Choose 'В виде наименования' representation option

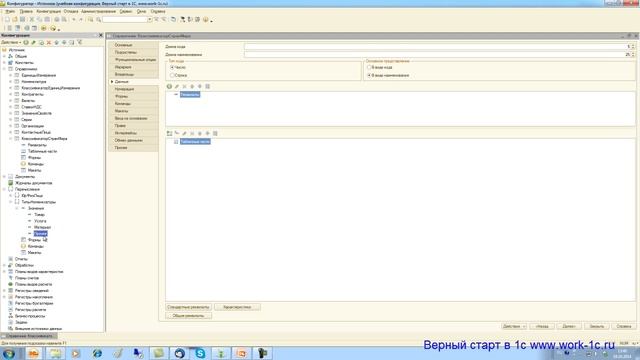(x=369, y=76)
